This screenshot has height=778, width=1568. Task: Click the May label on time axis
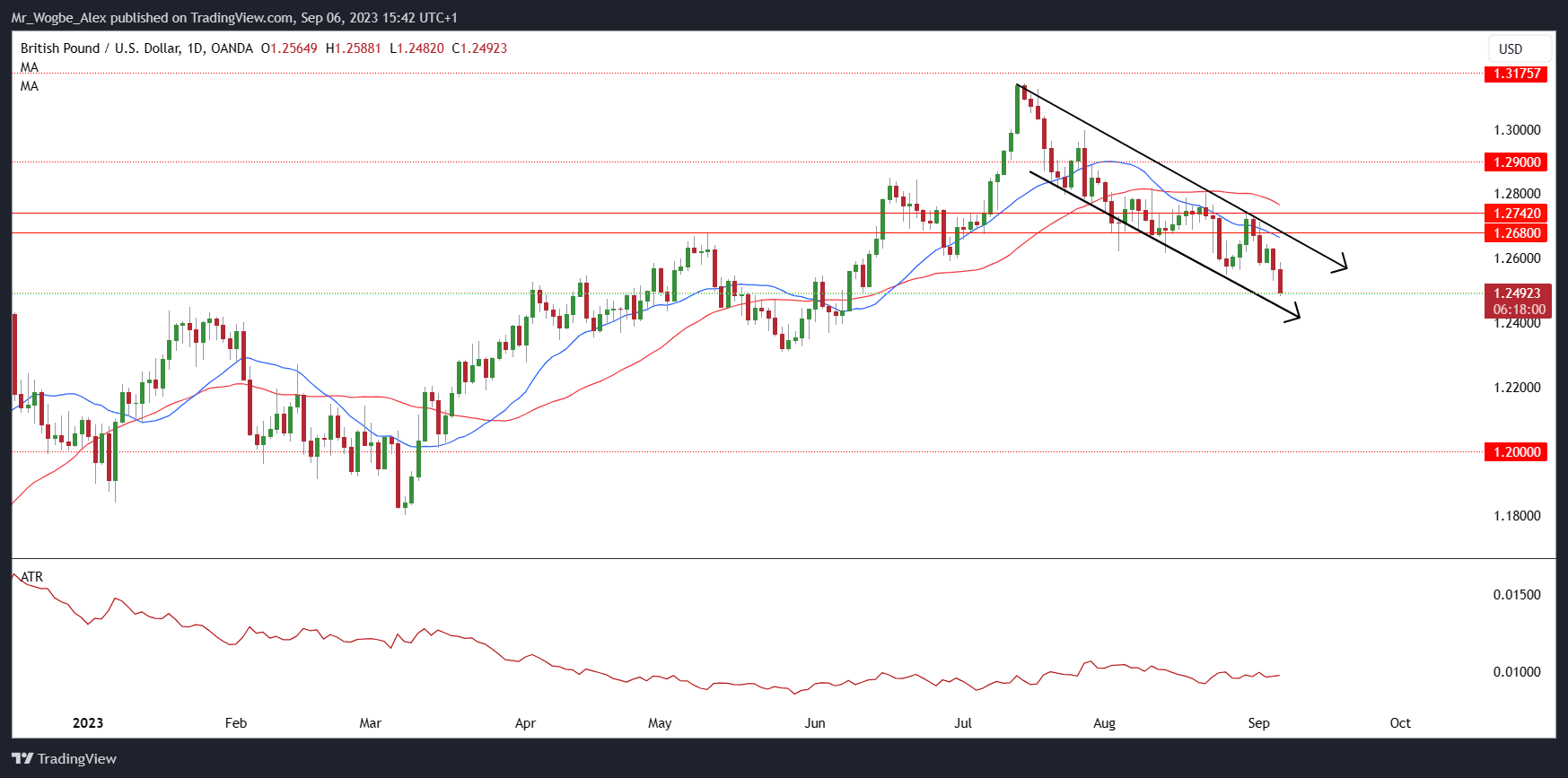pos(660,723)
